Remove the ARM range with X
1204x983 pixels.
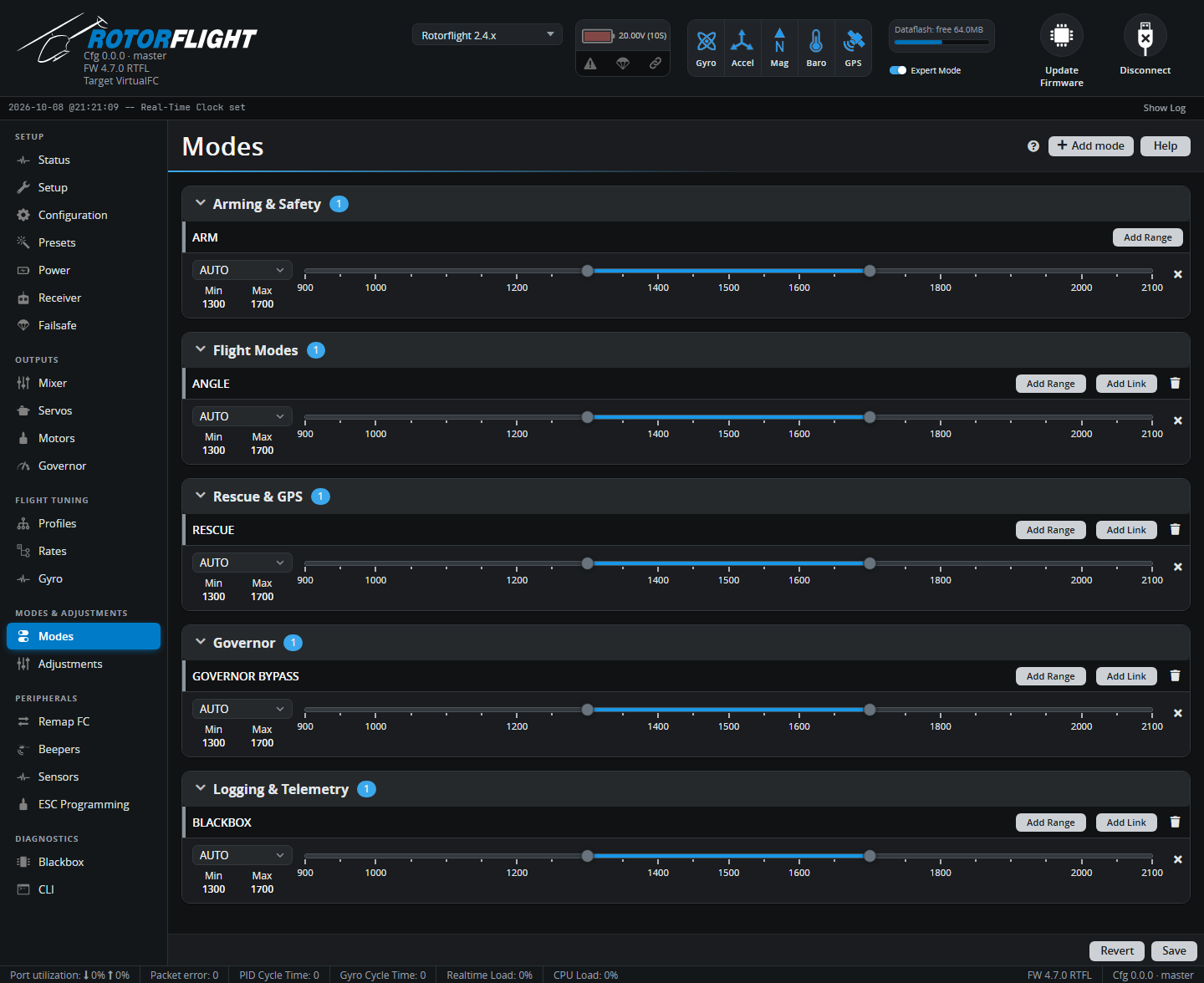click(1178, 274)
